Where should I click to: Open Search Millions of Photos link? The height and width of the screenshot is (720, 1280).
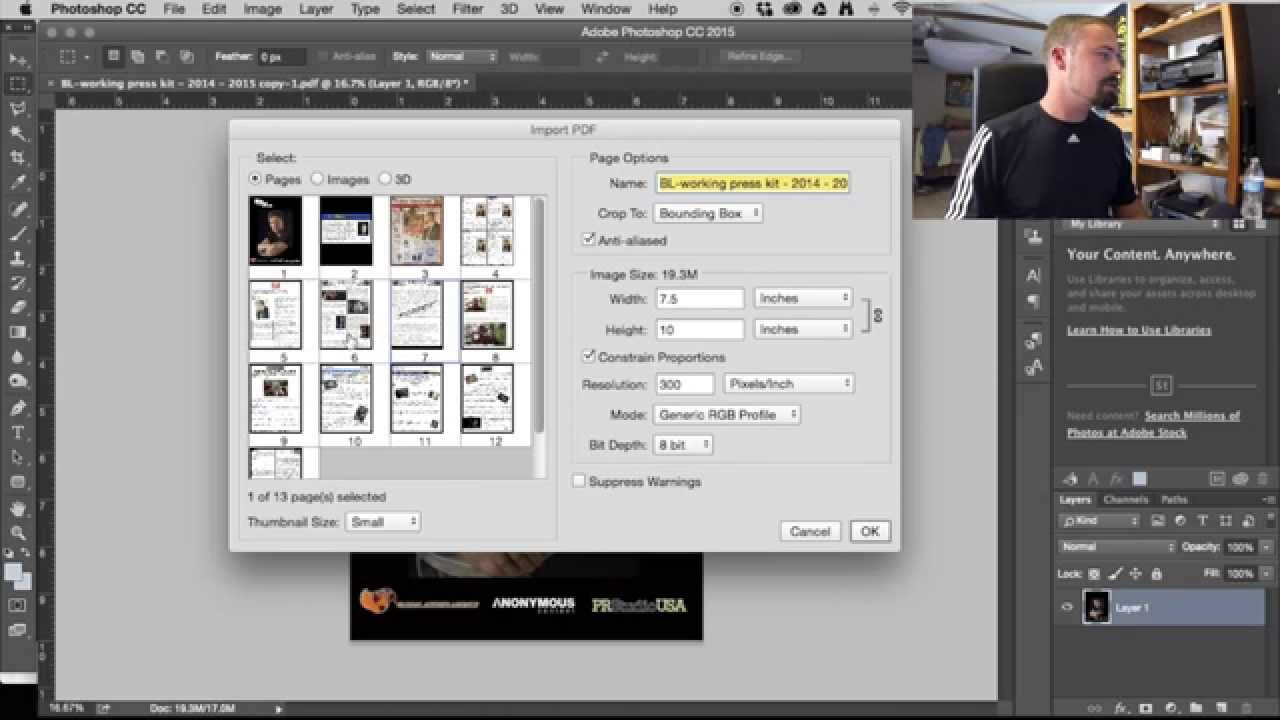pos(1154,424)
